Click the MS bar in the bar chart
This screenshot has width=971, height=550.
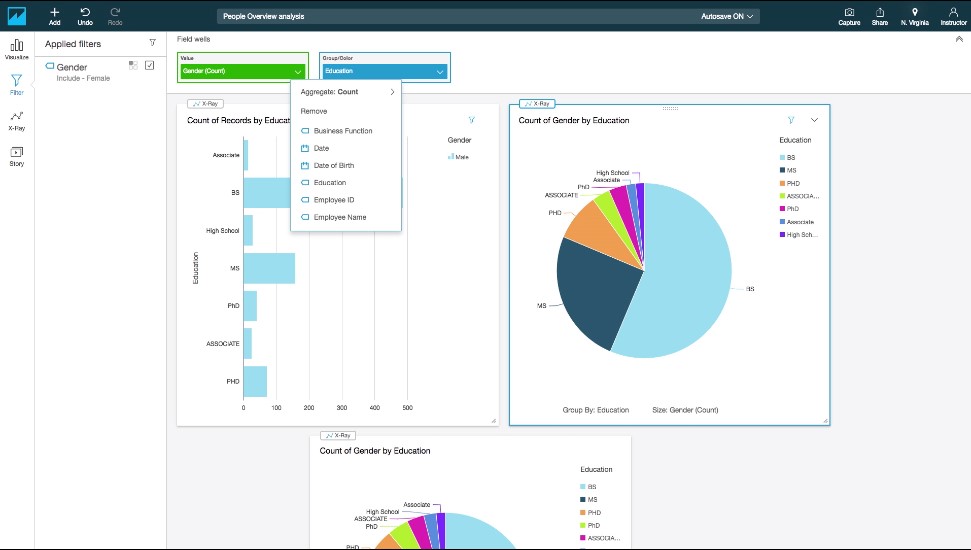[x=269, y=268]
